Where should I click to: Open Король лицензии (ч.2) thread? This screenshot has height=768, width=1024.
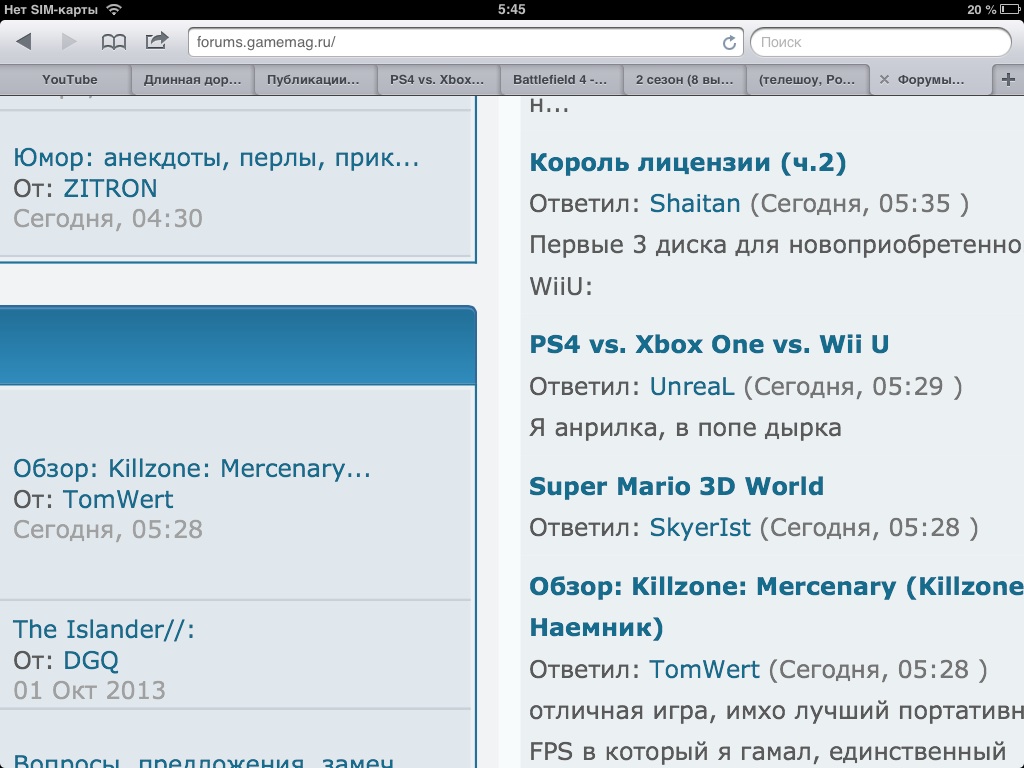click(x=688, y=163)
